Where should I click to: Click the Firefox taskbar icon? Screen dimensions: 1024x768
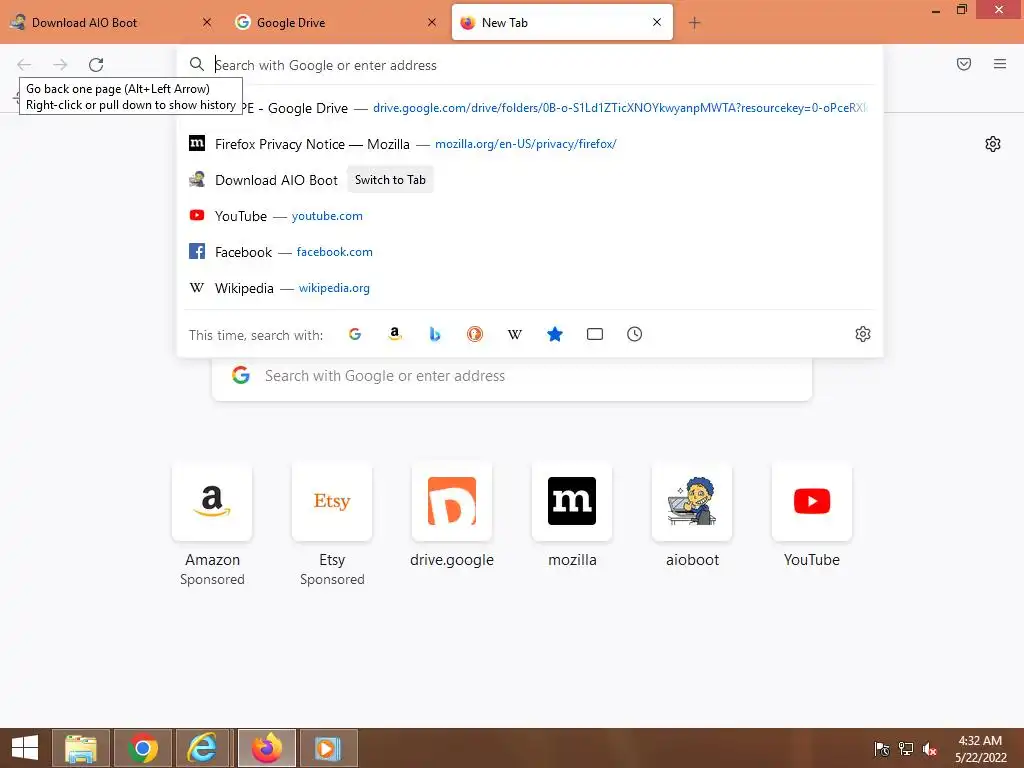[266, 748]
